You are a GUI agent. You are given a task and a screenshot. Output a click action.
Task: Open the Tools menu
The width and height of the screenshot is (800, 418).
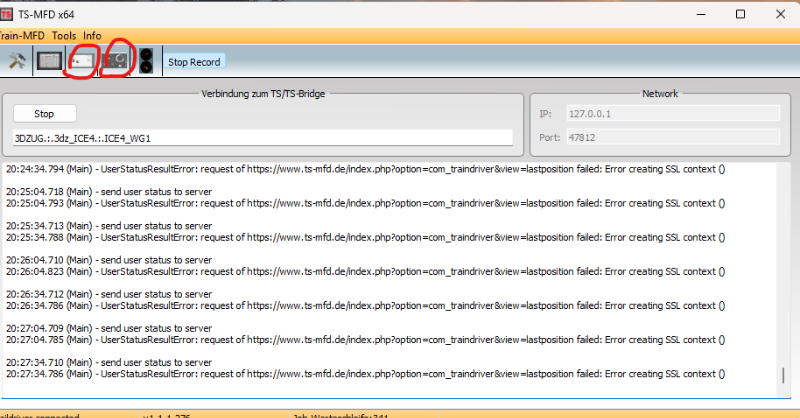click(x=64, y=36)
